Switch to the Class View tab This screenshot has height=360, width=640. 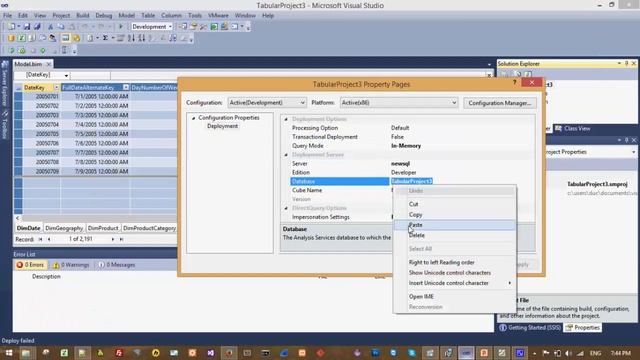[573, 129]
